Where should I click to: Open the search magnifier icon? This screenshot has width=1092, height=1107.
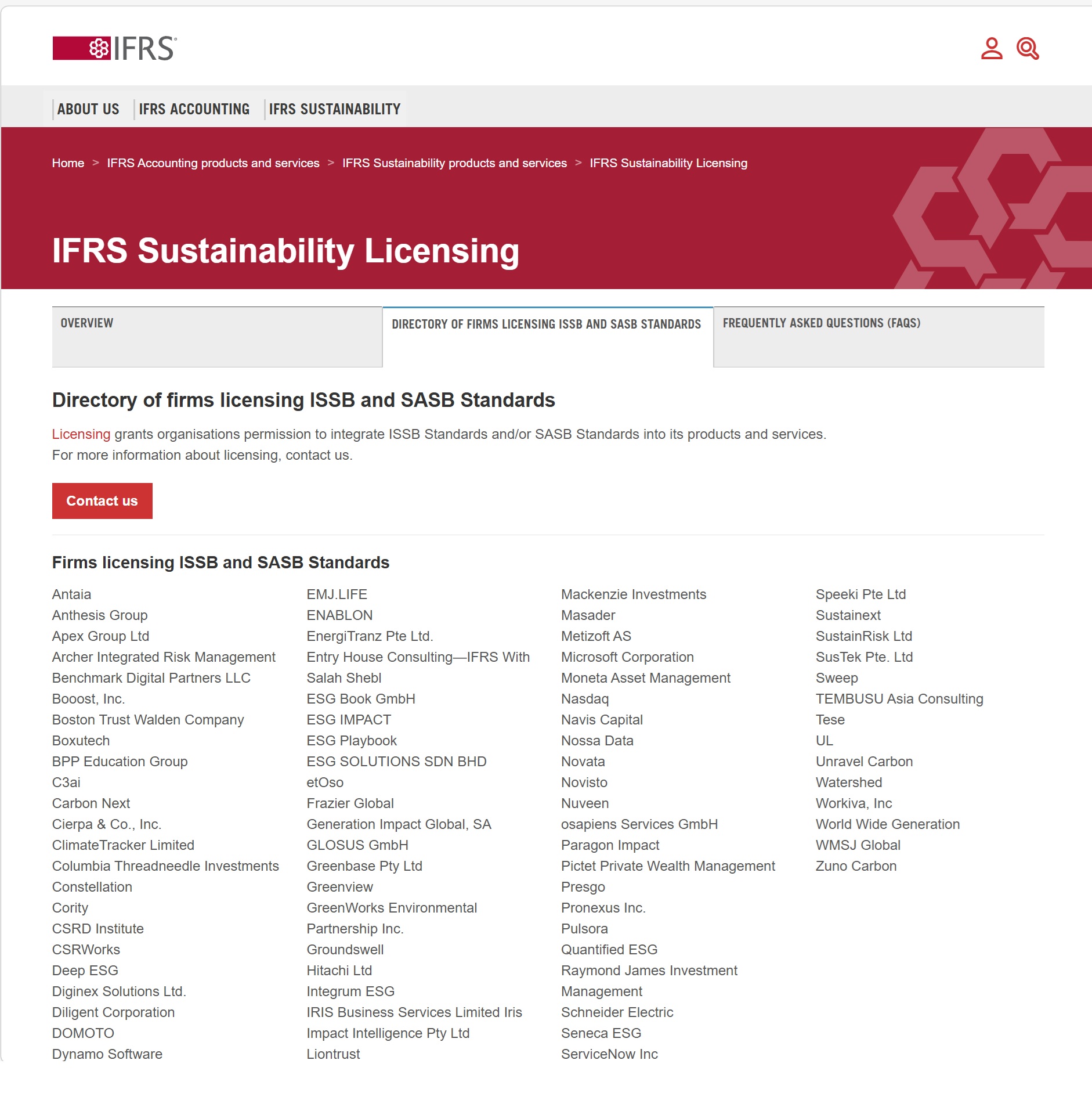point(1028,49)
